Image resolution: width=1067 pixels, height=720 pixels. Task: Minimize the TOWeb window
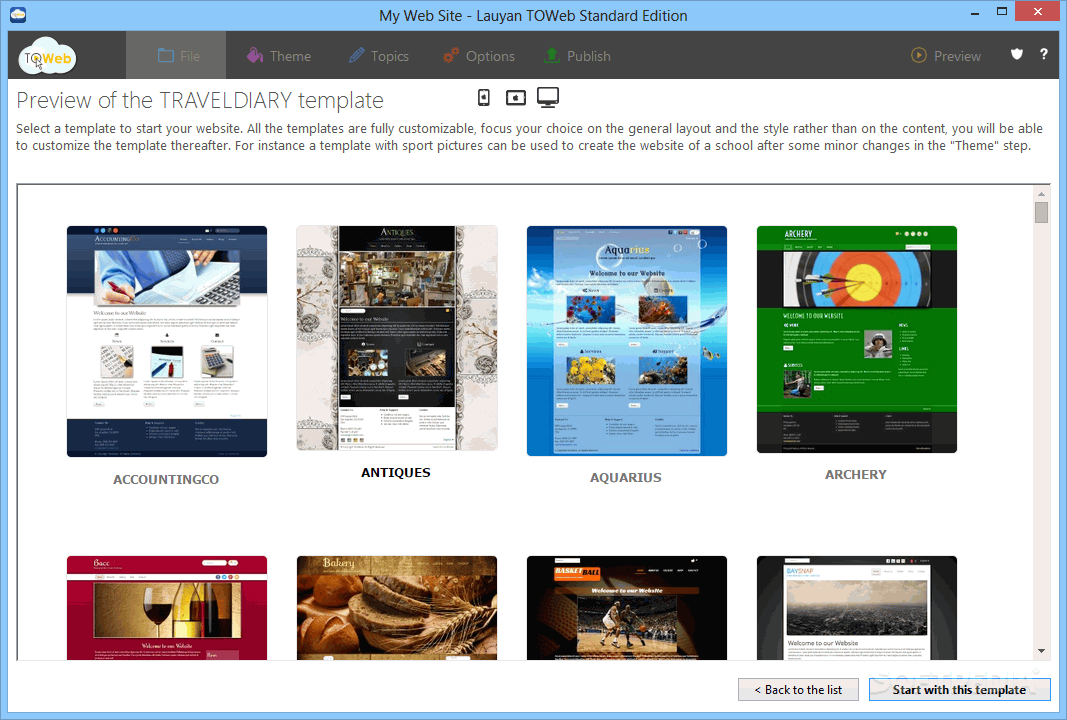pos(974,12)
